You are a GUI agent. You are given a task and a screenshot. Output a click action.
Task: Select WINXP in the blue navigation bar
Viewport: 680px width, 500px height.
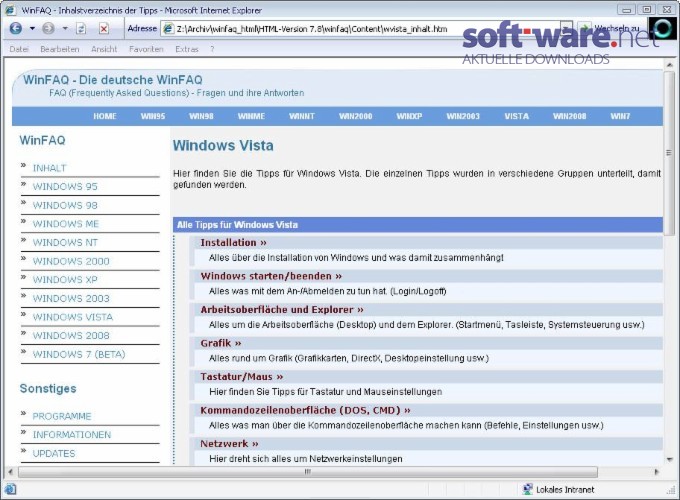409,116
